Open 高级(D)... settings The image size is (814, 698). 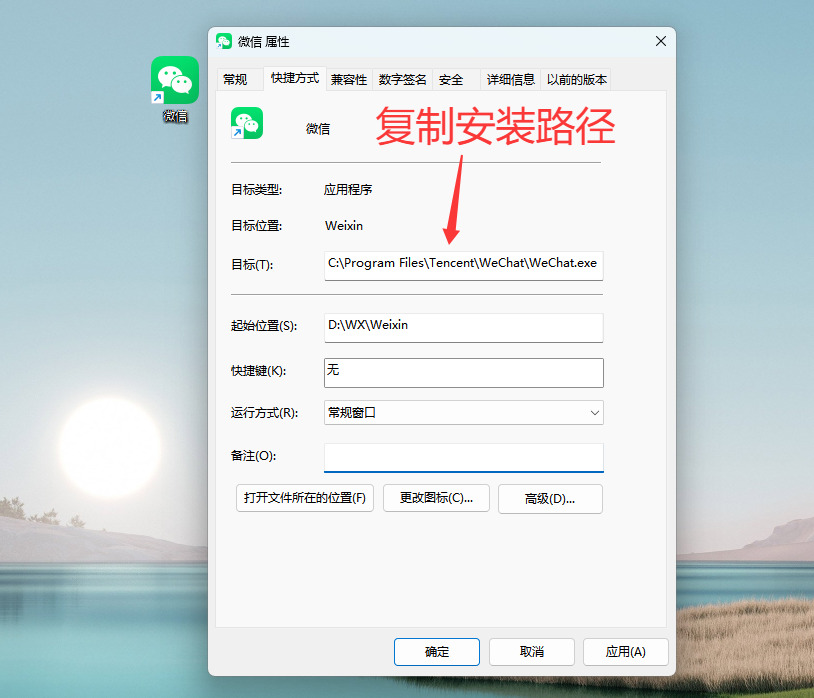(550, 499)
